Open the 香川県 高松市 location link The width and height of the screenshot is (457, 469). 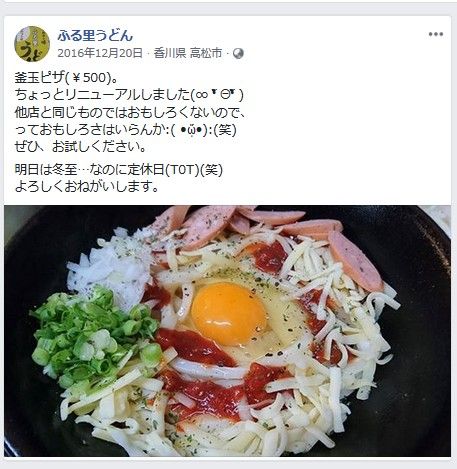pyautogui.click(x=188, y=53)
